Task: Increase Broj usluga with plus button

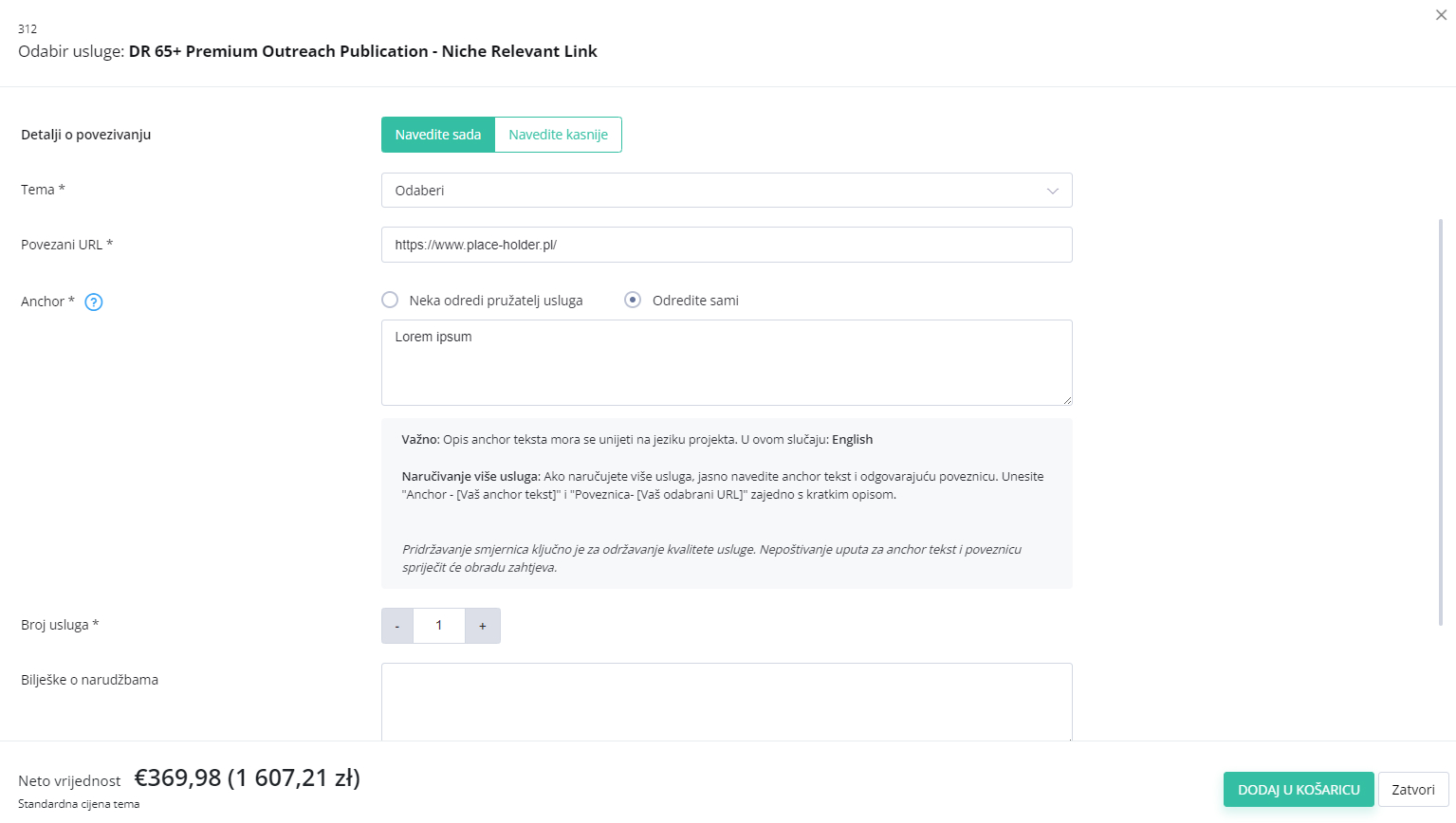Action: tap(483, 626)
